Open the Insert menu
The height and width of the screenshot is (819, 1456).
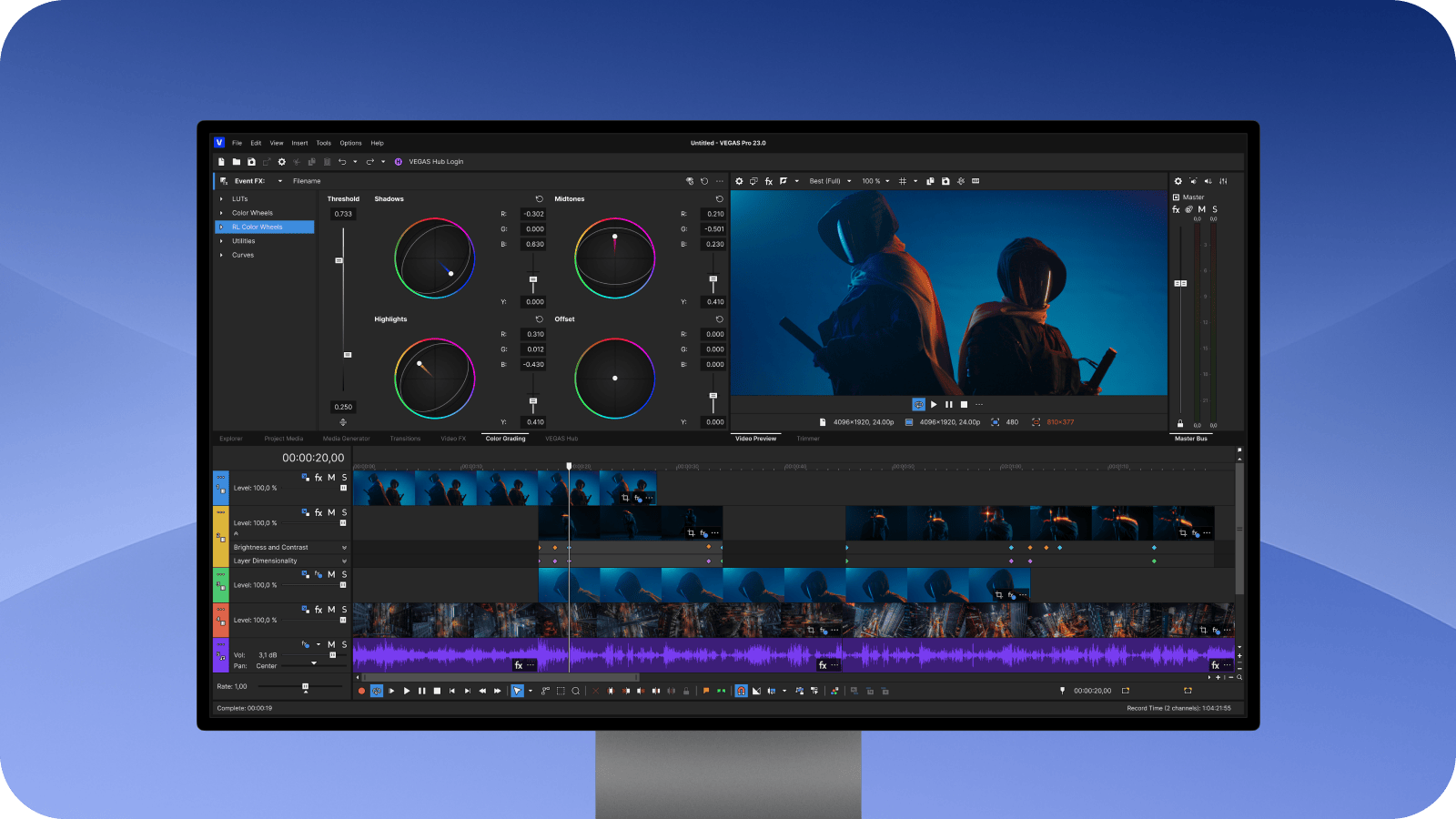click(x=299, y=143)
